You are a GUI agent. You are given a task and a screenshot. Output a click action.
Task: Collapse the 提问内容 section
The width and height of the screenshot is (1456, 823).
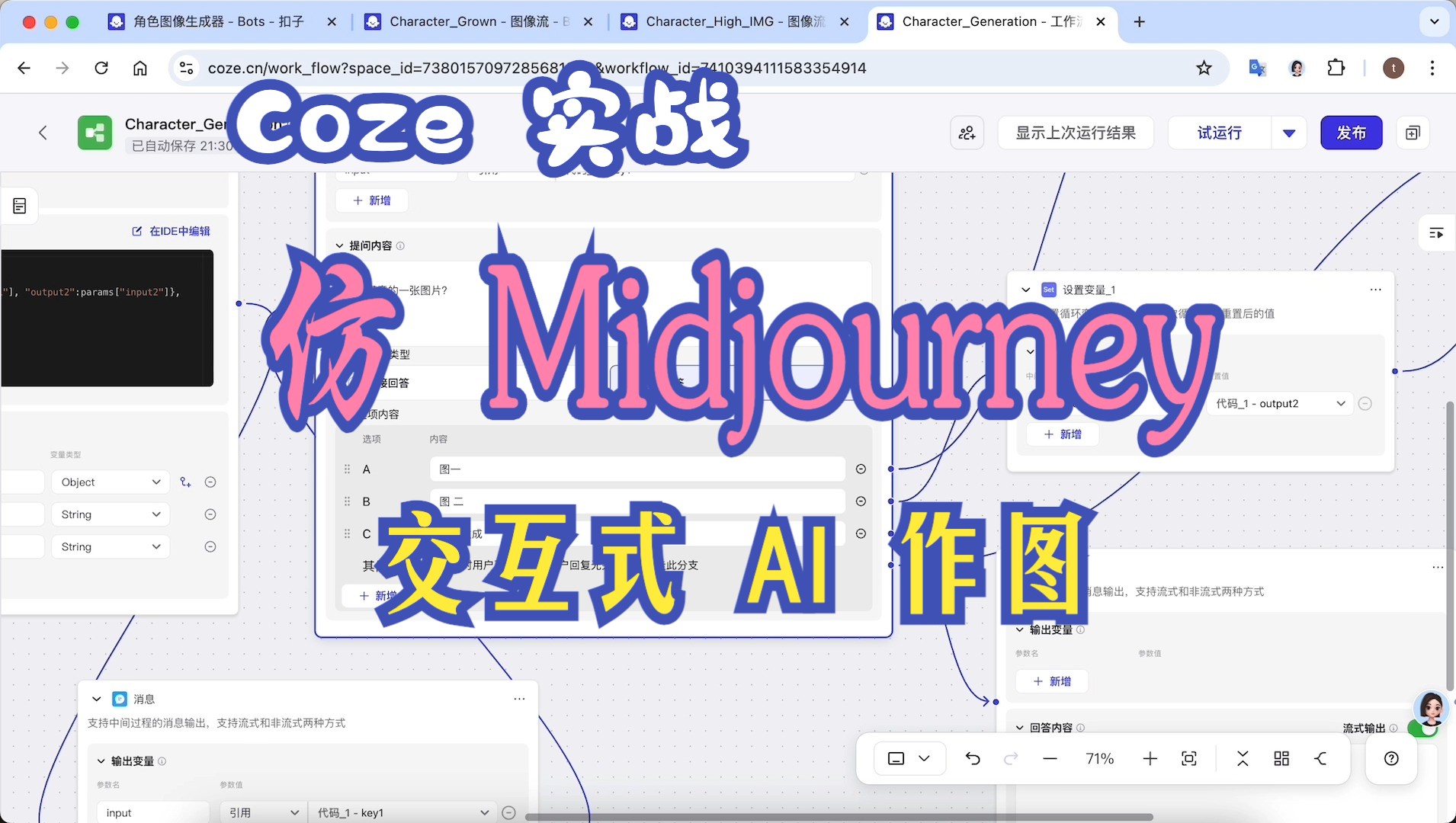click(339, 245)
